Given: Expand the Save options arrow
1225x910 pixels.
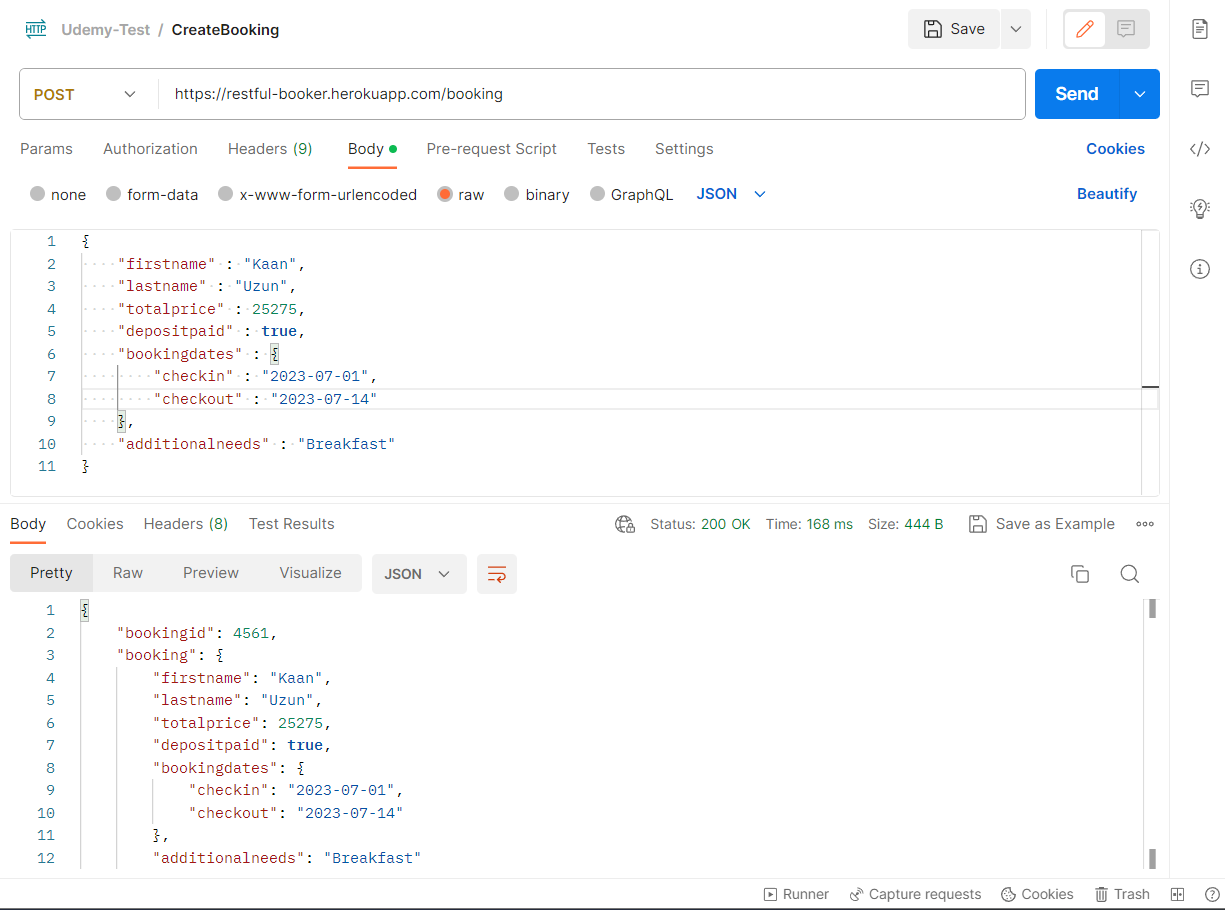Looking at the screenshot, I should (1016, 29).
